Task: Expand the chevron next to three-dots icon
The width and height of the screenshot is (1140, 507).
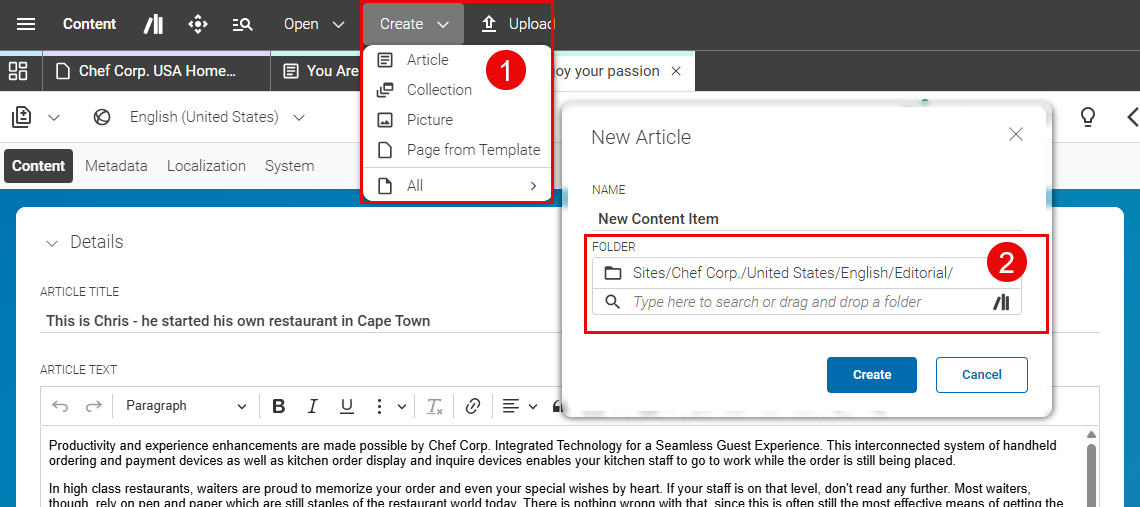Action: pyautogui.click(x=402, y=406)
